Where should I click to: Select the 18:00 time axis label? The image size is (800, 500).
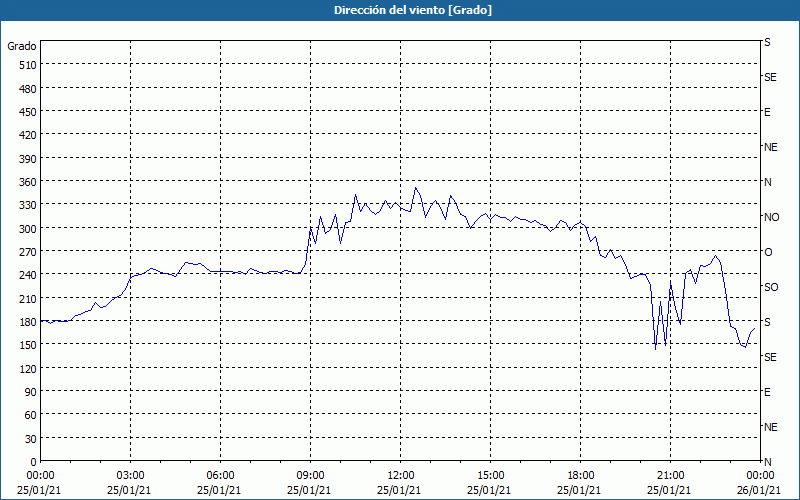coord(581,476)
